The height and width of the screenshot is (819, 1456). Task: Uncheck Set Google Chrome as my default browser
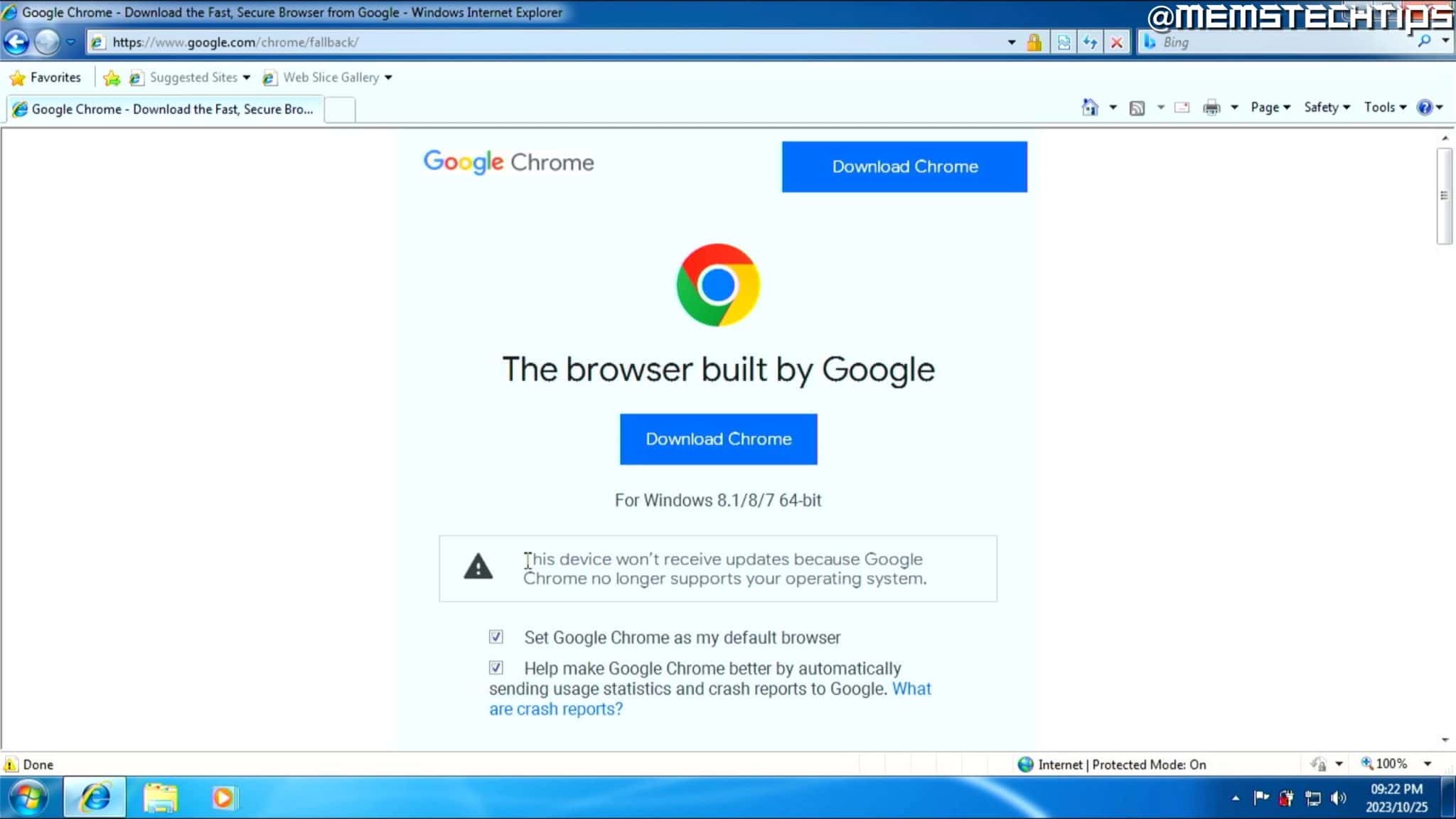pyautogui.click(x=496, y=637)
